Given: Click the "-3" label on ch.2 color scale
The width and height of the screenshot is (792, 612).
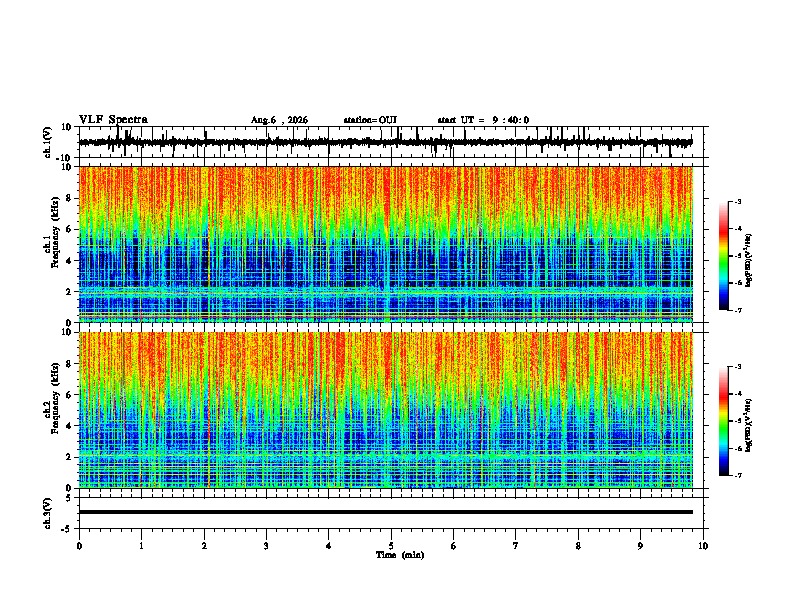Looking at the screenshot, I should point(738,367).
